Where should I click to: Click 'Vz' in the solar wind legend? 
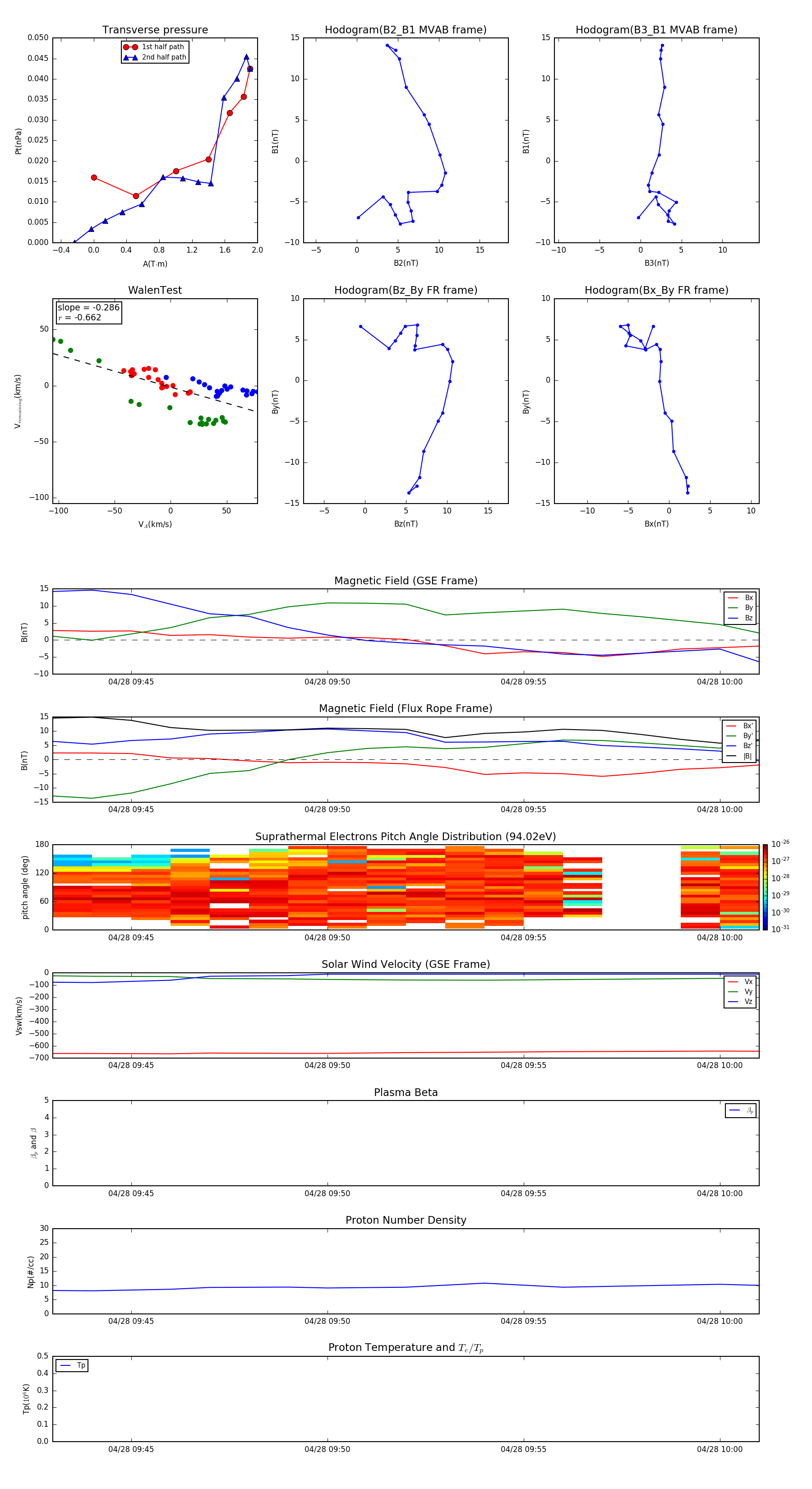[748, 1002]
